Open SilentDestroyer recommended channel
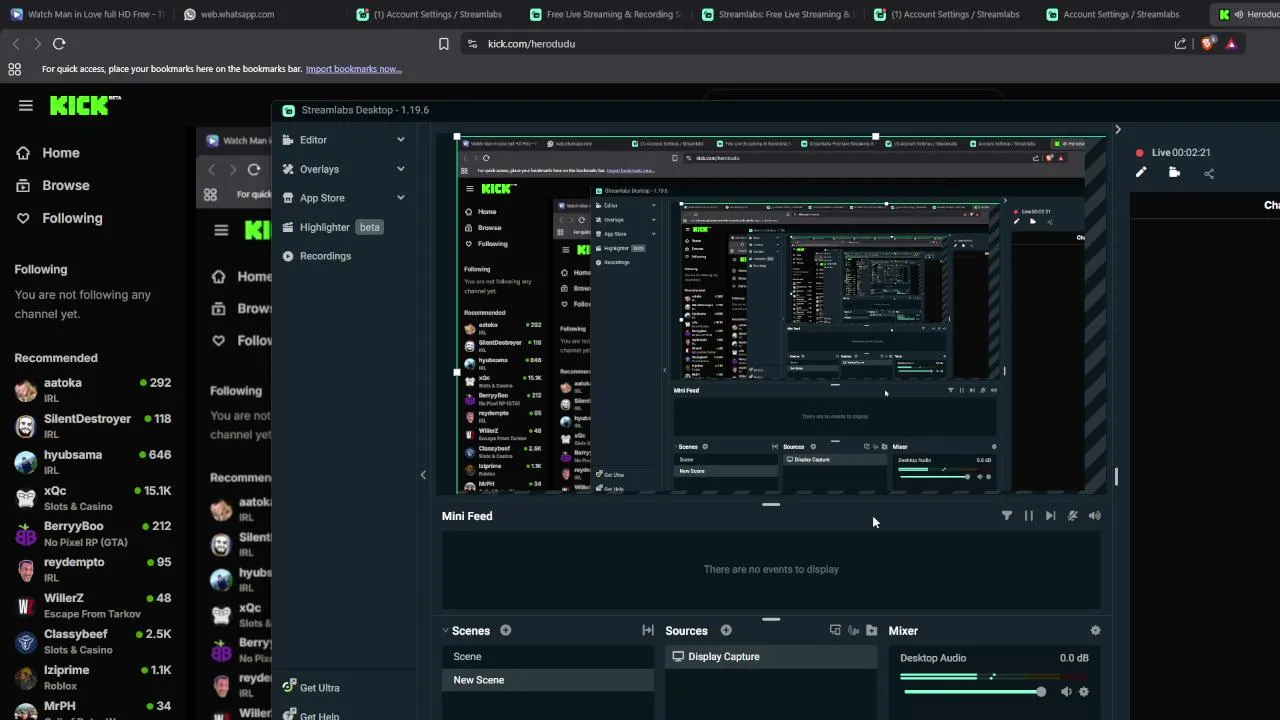Screen dimensions: 1280x720 (x=93, y=426)
